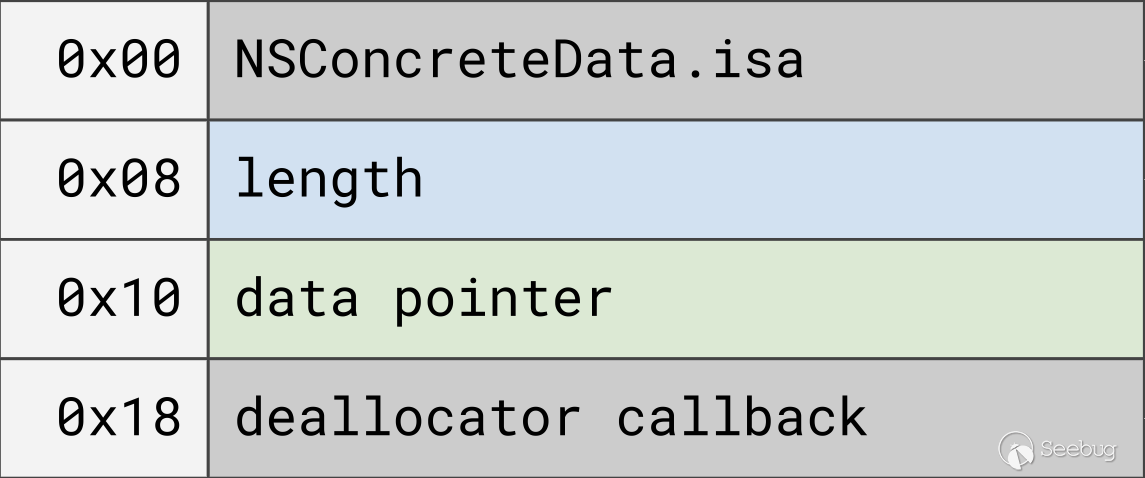Viewport: 1145px width, 478px height.
Task: Click the word pointer in third row
Action: click(502, 298)
